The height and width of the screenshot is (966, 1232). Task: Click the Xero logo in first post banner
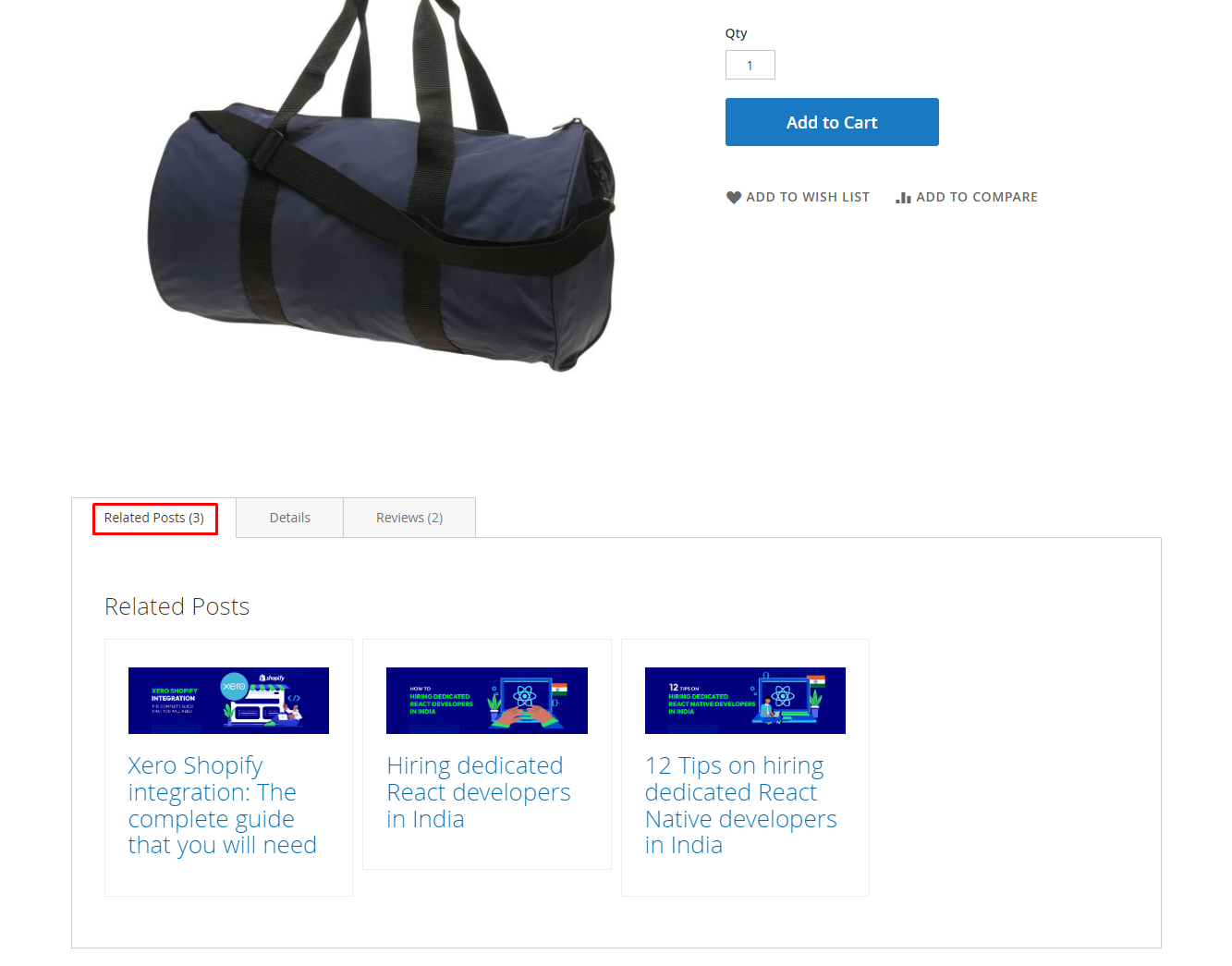click(x=234, y=685)
